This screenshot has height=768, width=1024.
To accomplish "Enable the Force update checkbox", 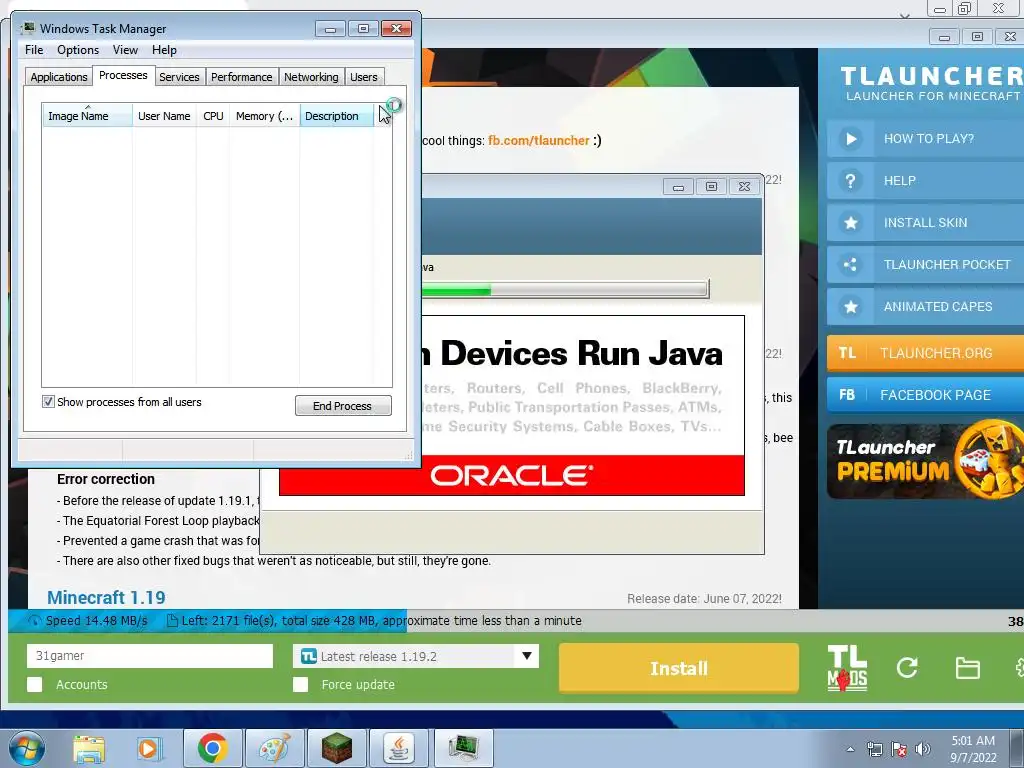I will [x=300, y=684].
